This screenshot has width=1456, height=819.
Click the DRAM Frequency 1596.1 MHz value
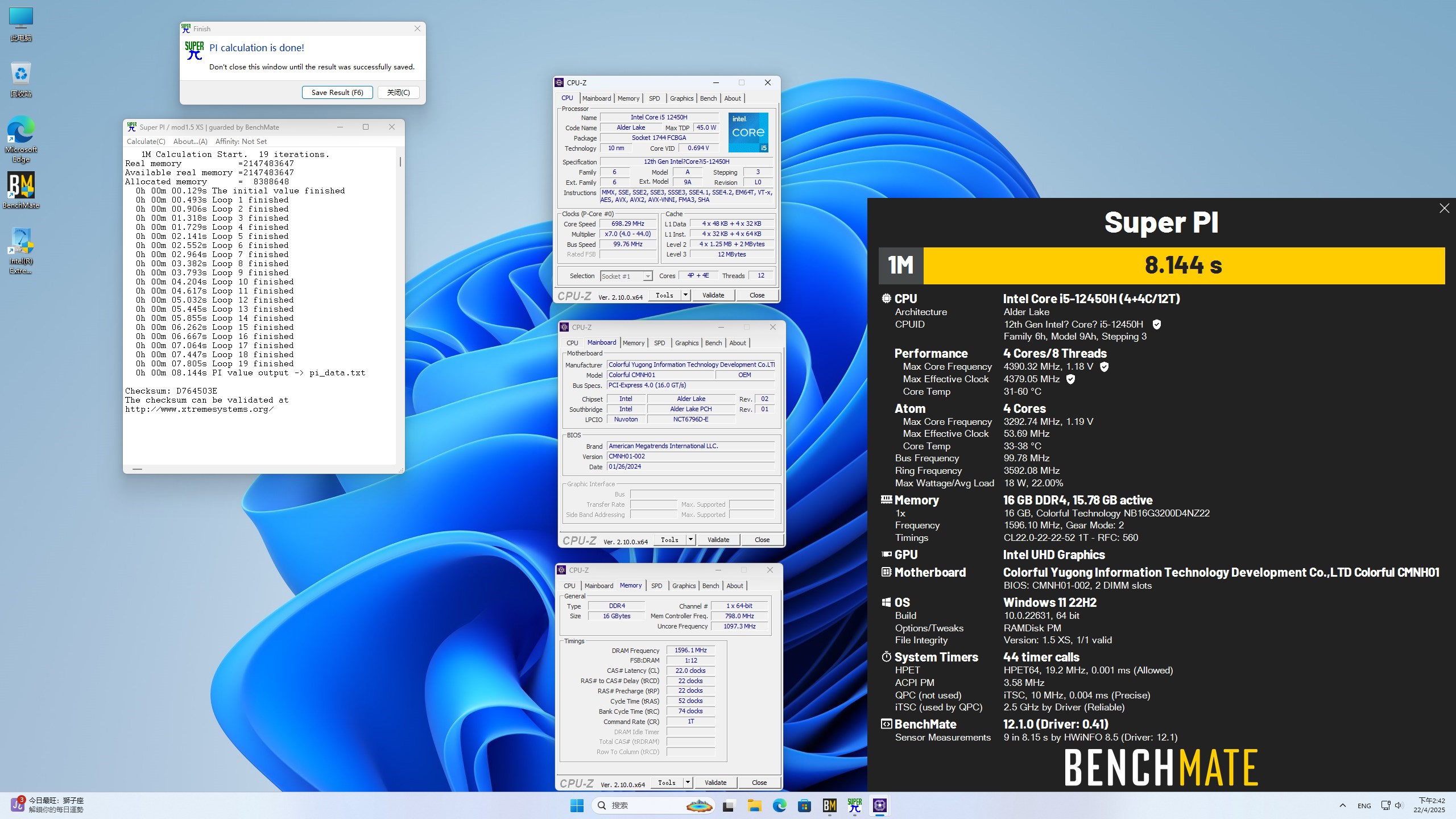coord(690,650)
